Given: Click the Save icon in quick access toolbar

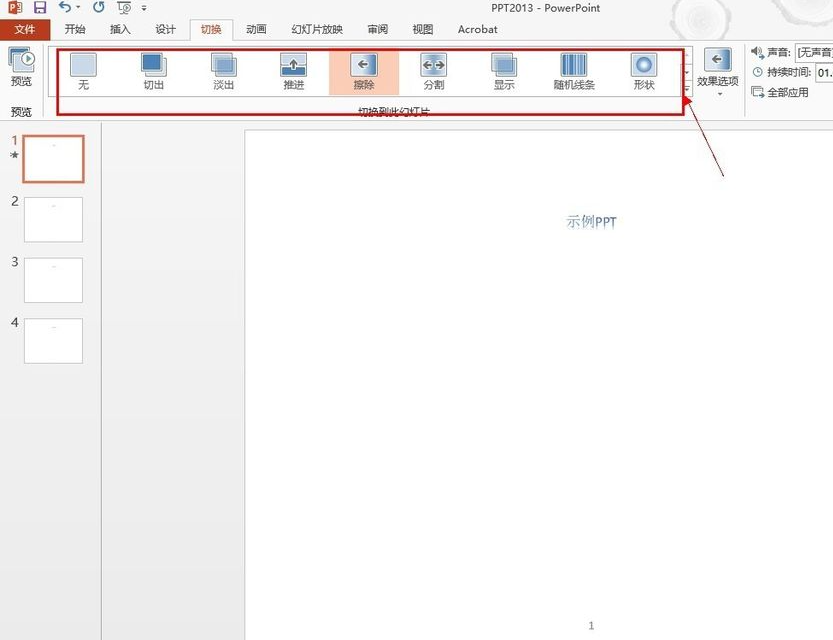Looking at the screenshot, I should (40, 8).
